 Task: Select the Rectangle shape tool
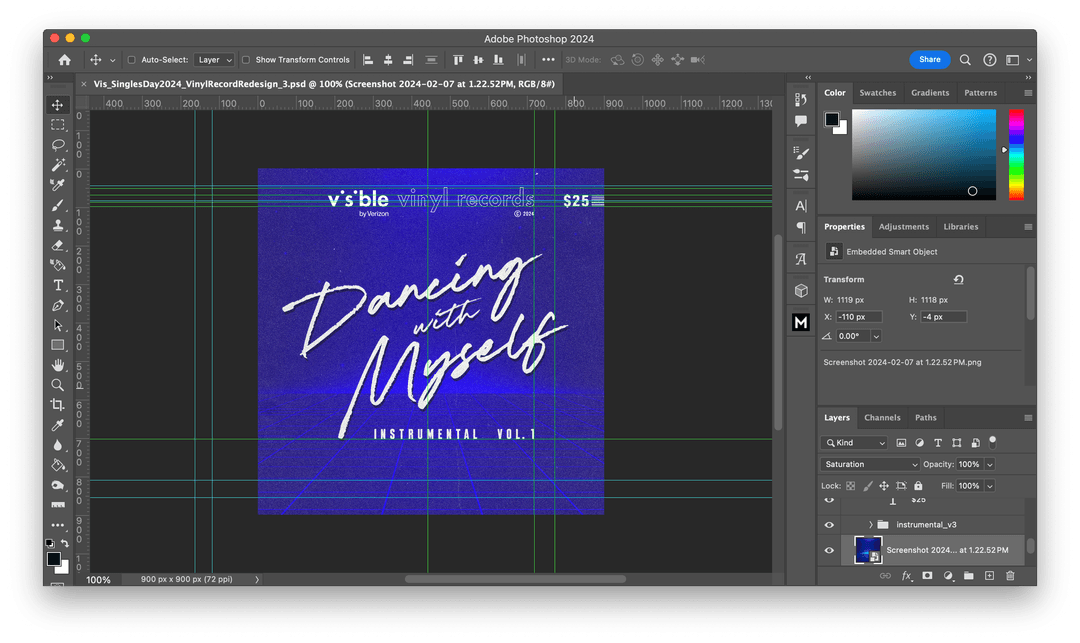pos(58,345)
